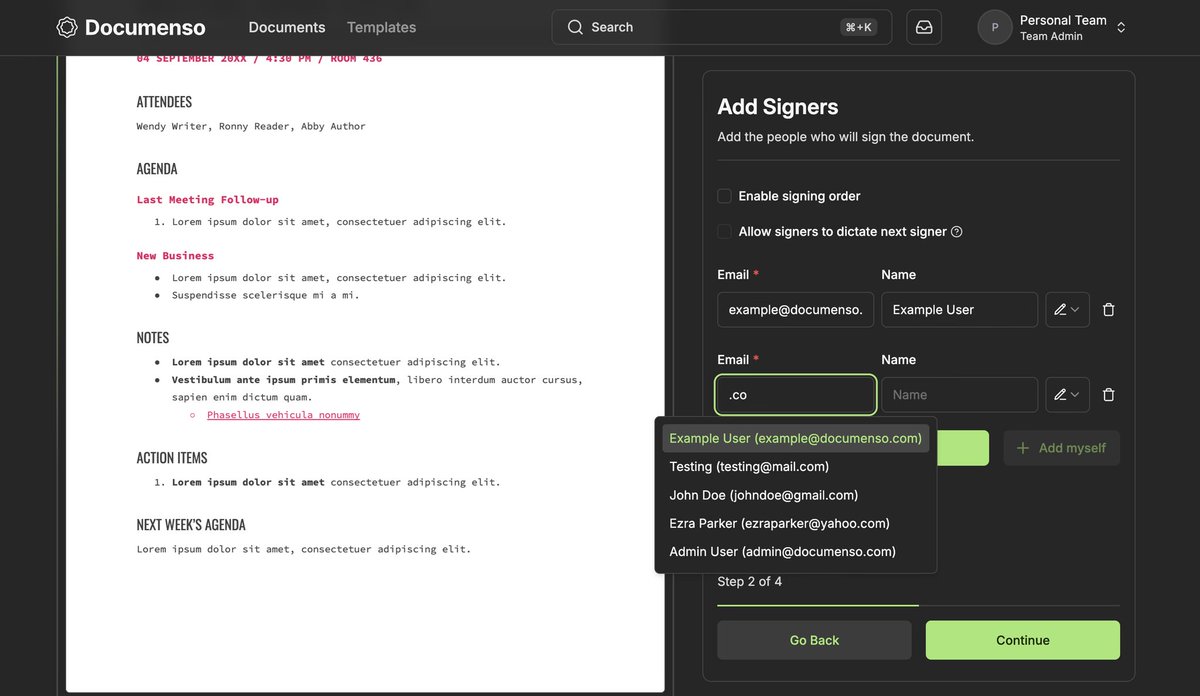This screenshot has width=1200, height=696.
Task: Click the Continue button
Action: click(x=1023, y=640)
